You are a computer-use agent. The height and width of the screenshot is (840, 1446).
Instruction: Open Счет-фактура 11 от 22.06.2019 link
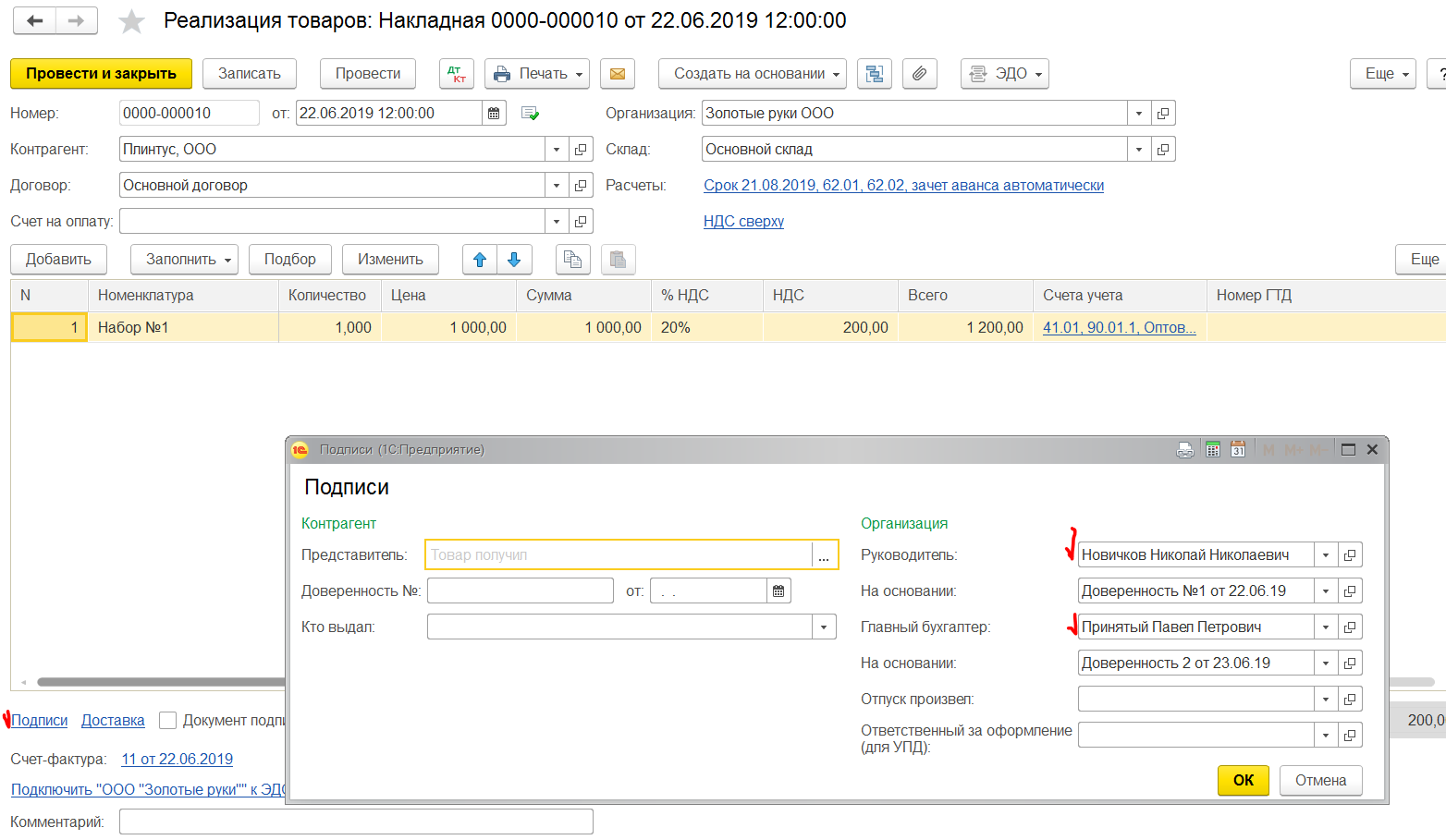(x=177, y=759)
